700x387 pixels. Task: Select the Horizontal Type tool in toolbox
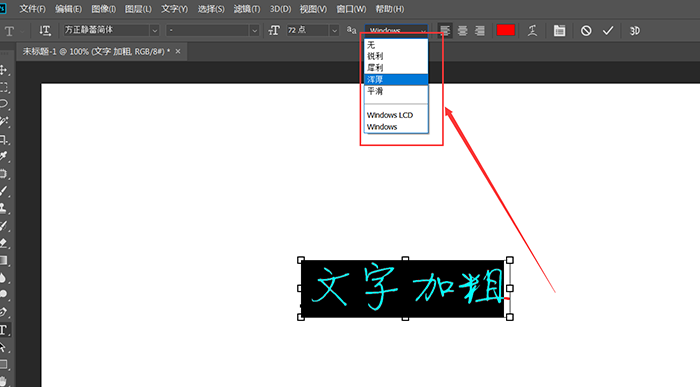4,330
